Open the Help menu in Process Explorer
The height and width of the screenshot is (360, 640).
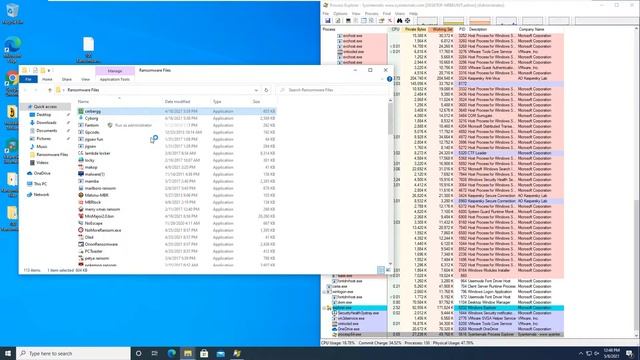click(x=413, y=13)
